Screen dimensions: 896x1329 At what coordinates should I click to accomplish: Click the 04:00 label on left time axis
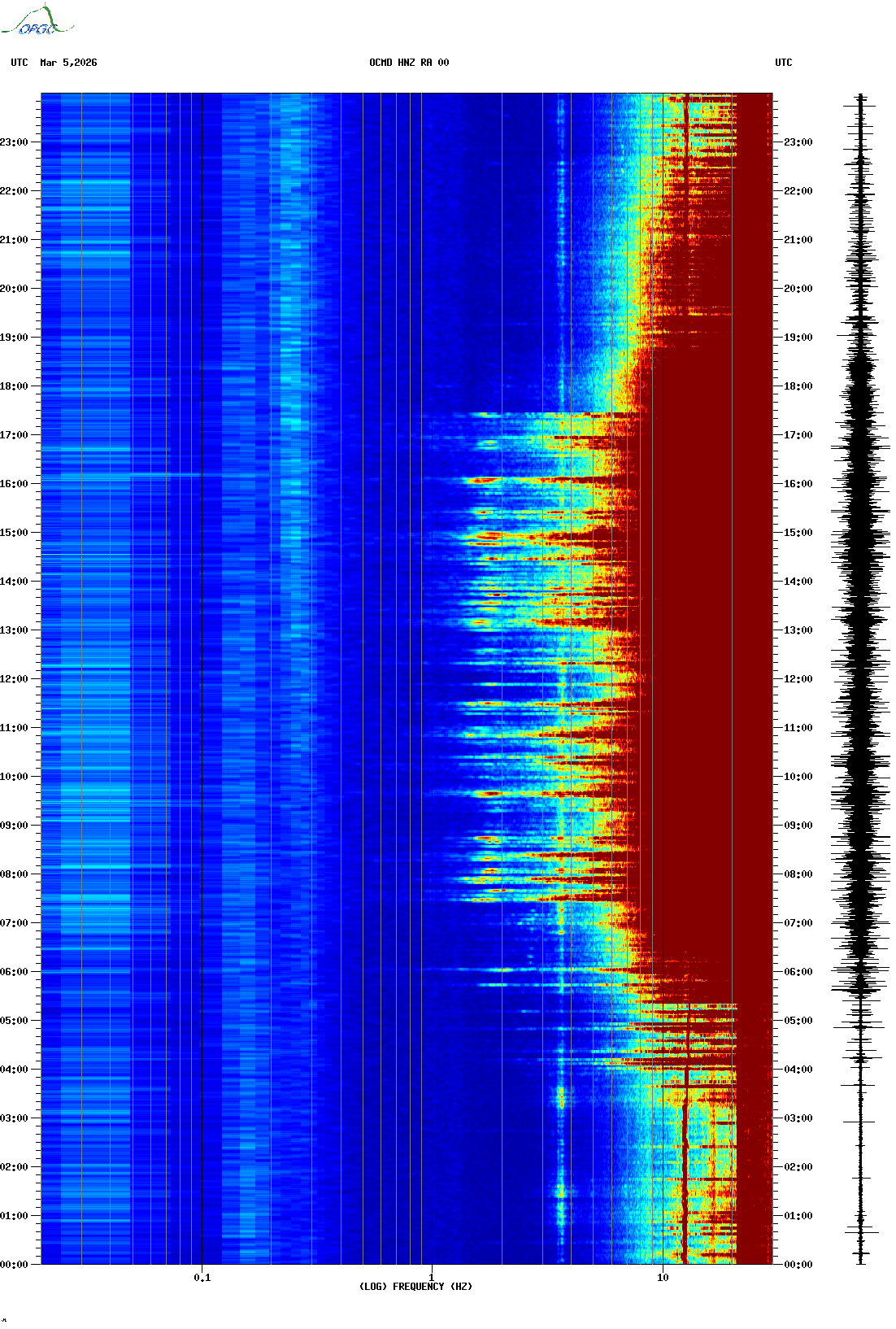point(14,1070)
